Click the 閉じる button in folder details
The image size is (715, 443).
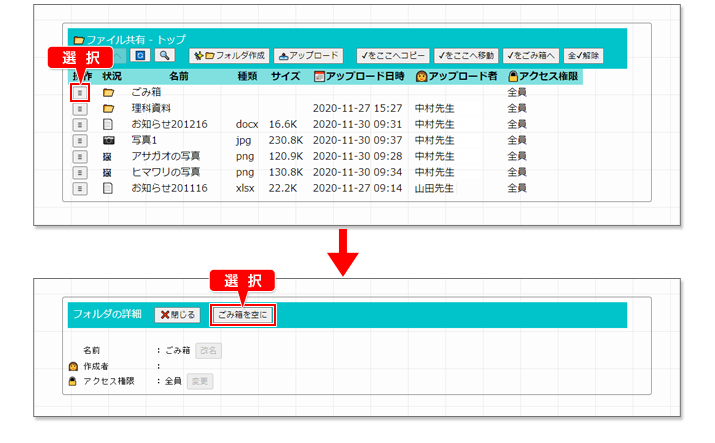click(x=177, y=315)
